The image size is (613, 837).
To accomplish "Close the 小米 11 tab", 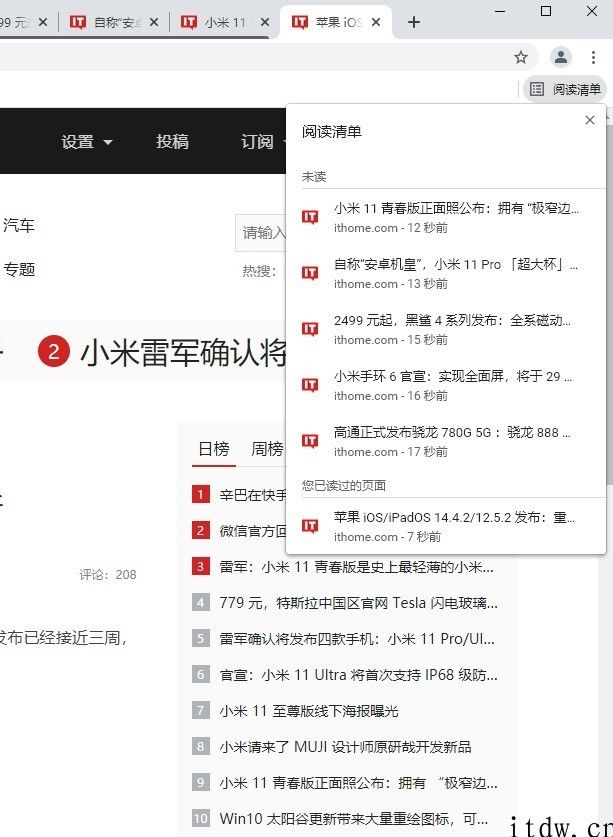I will coord(265,22).
